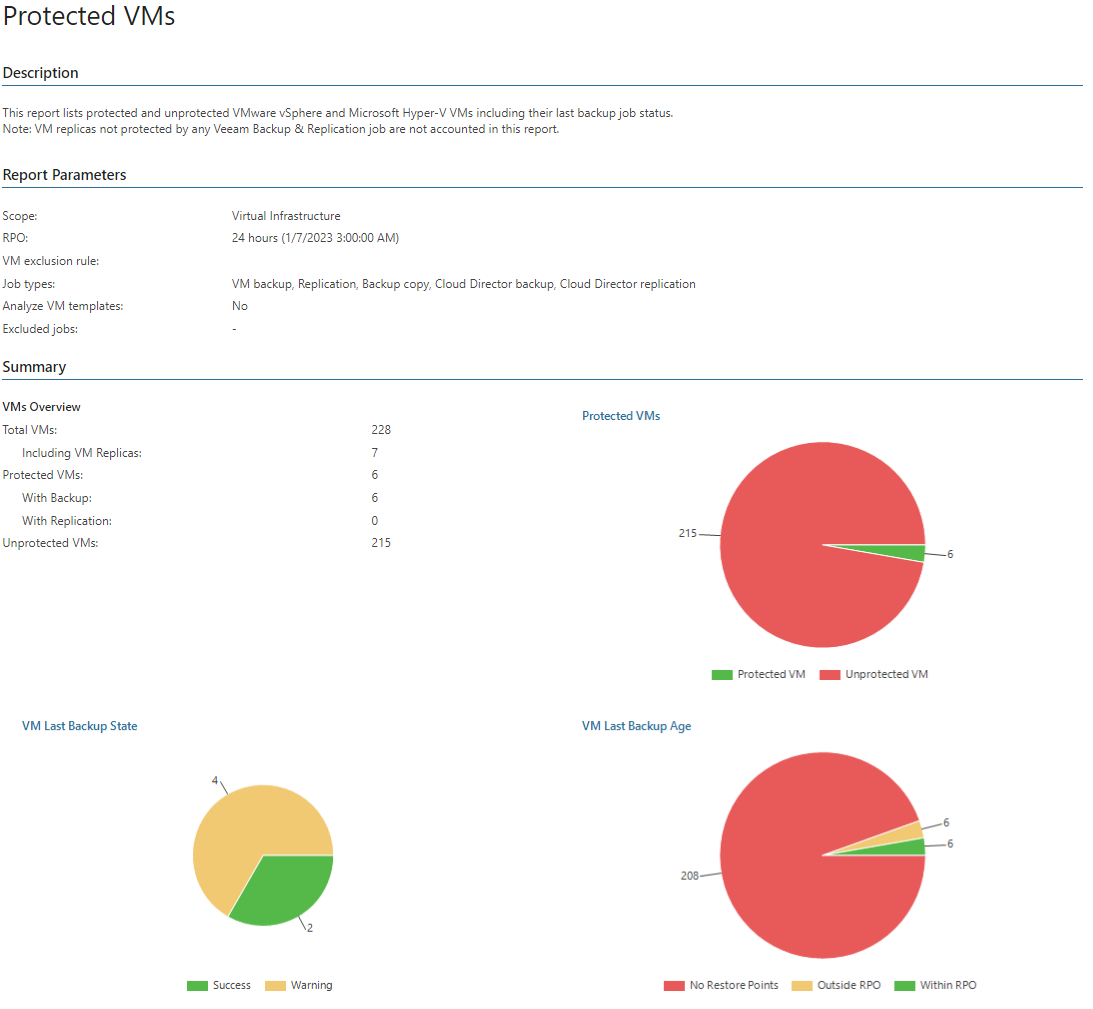Click the green Protected VM legend swatch
This screenshot has height=1009, width=1093.
[x=721, y=674]
